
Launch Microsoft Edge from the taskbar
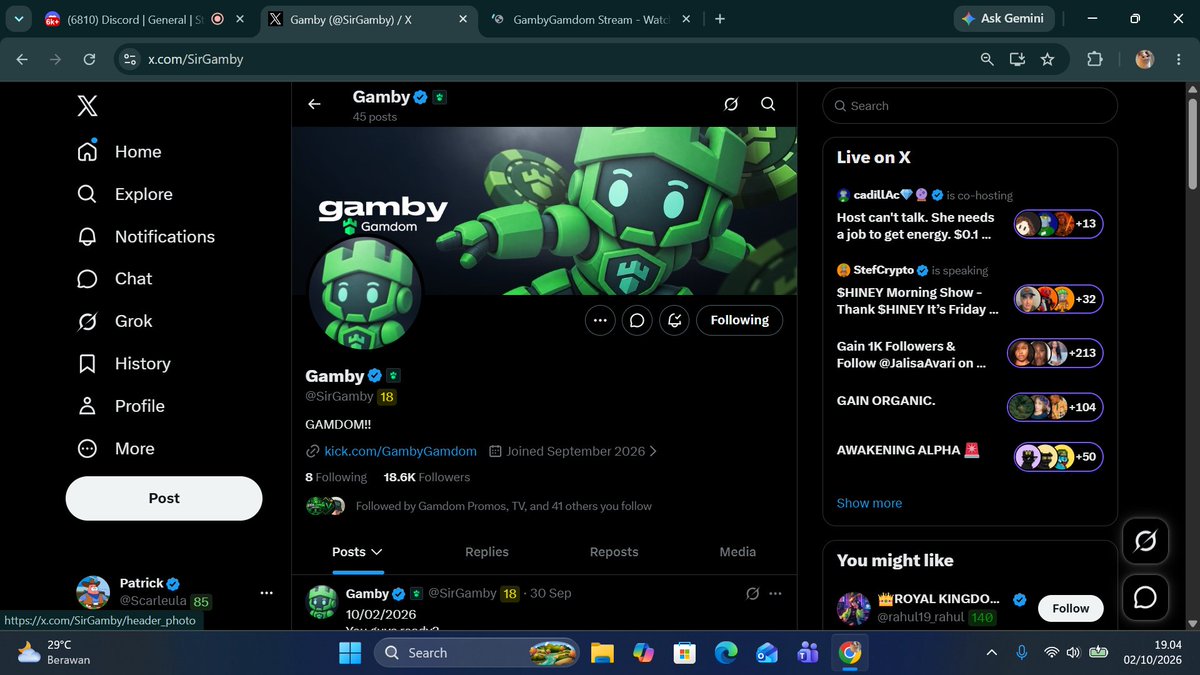(x=726, y=653)
